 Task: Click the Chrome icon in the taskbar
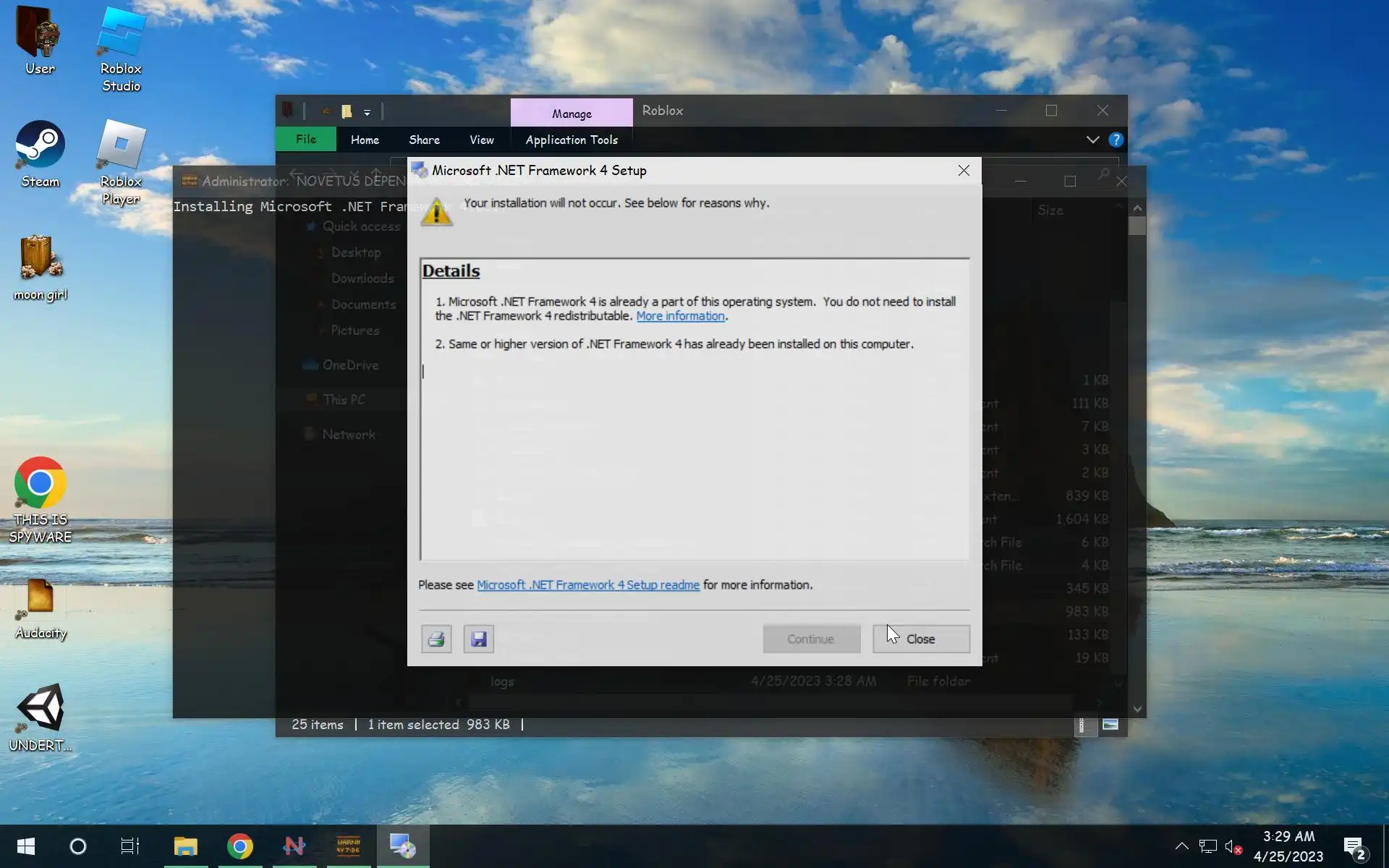coord(239,846)
